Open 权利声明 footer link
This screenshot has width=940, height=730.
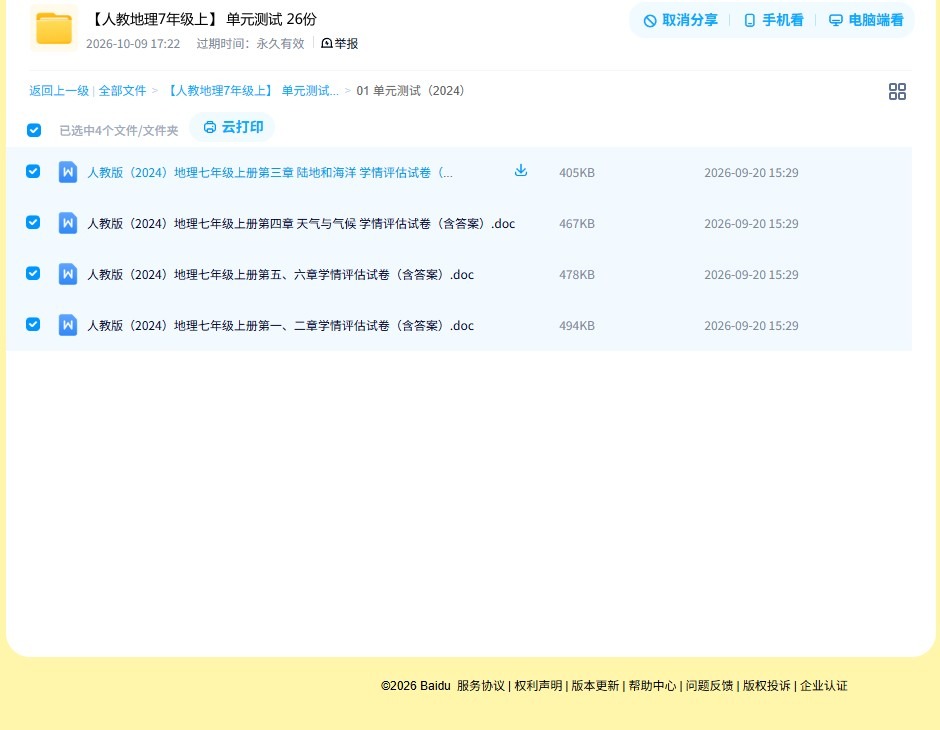538,686
